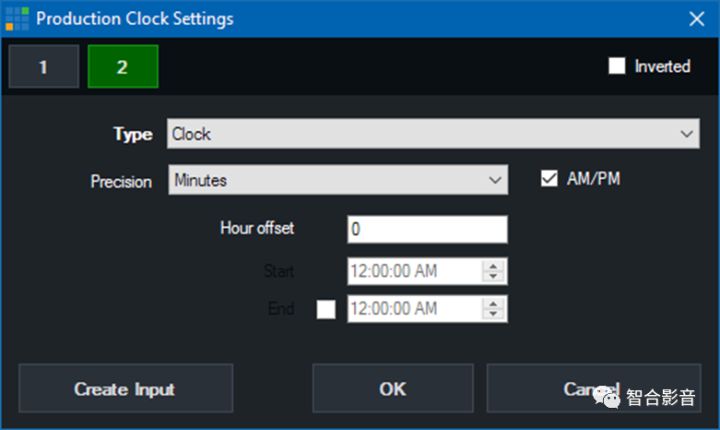Decrease End time with down spinner arrow
Viewport: 720px width, 430px height.
494,315
